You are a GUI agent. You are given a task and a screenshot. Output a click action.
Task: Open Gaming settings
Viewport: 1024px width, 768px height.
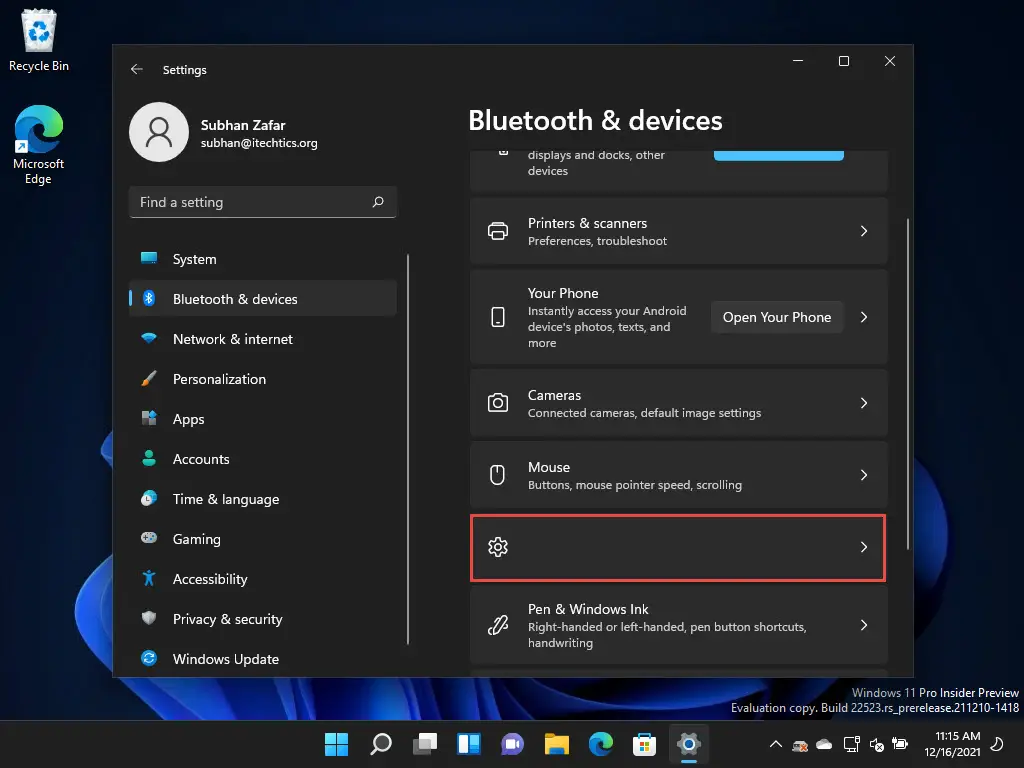[x=263, y=539]
